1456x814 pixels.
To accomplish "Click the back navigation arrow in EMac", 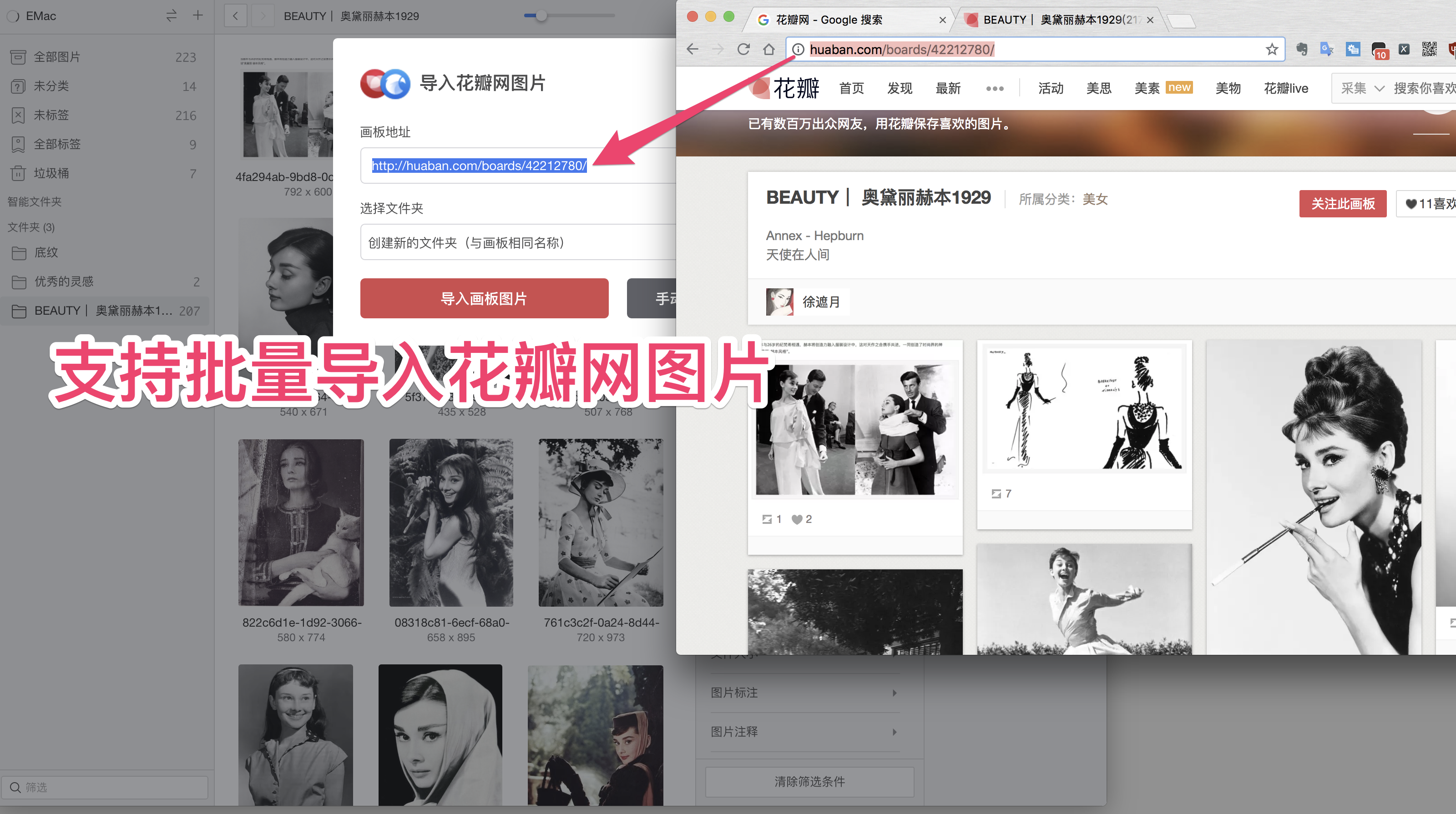I will 235,16.
